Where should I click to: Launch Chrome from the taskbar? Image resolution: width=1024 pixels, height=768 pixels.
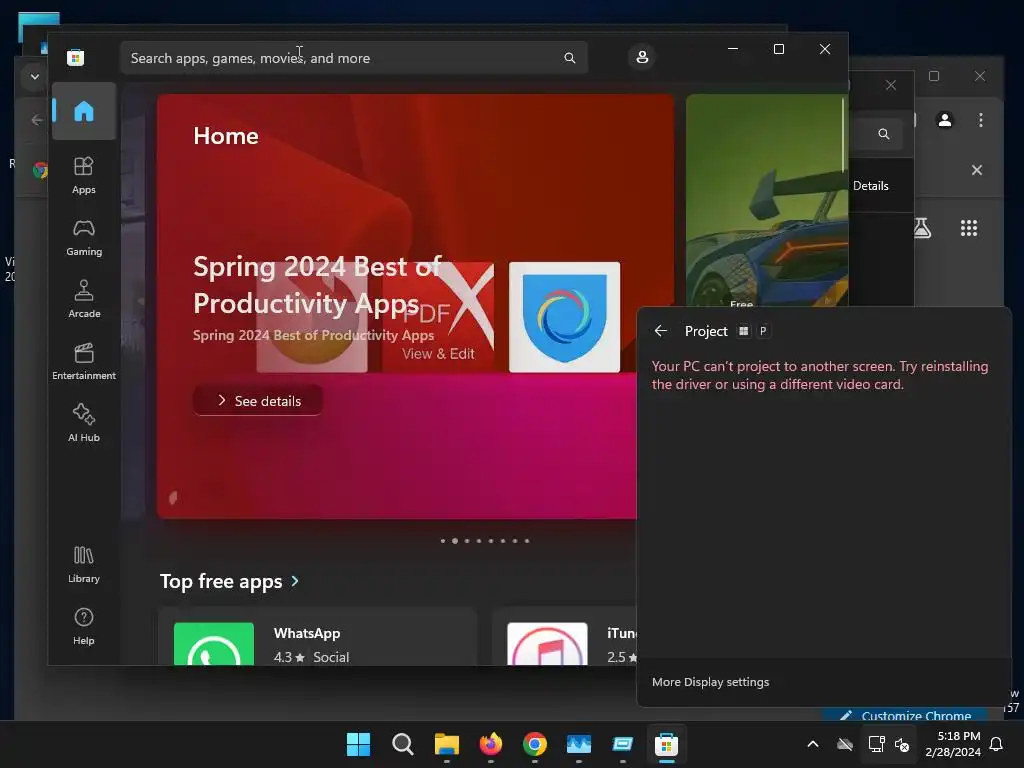coord(534,744)
